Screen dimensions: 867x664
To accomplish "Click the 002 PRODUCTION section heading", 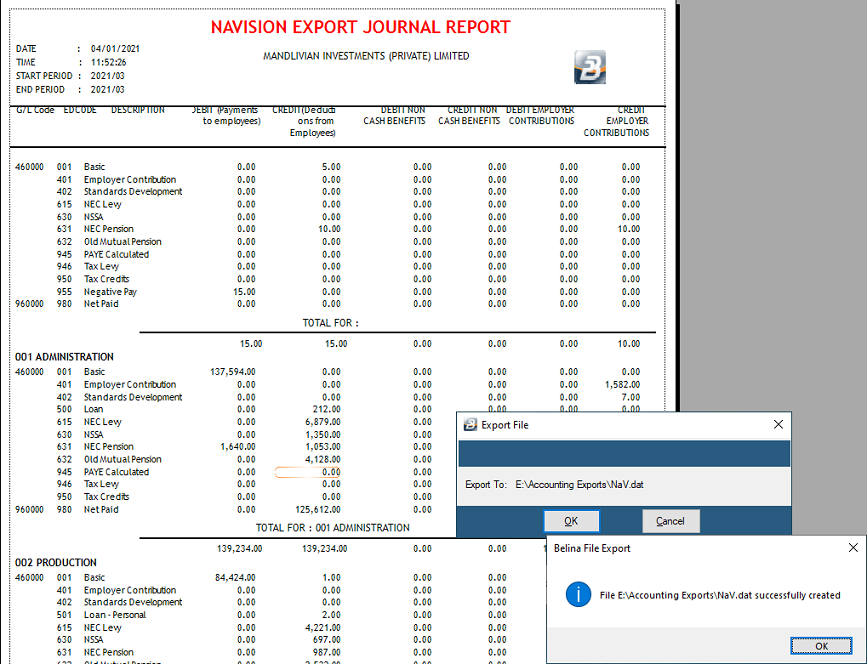I will click(56, 562).
